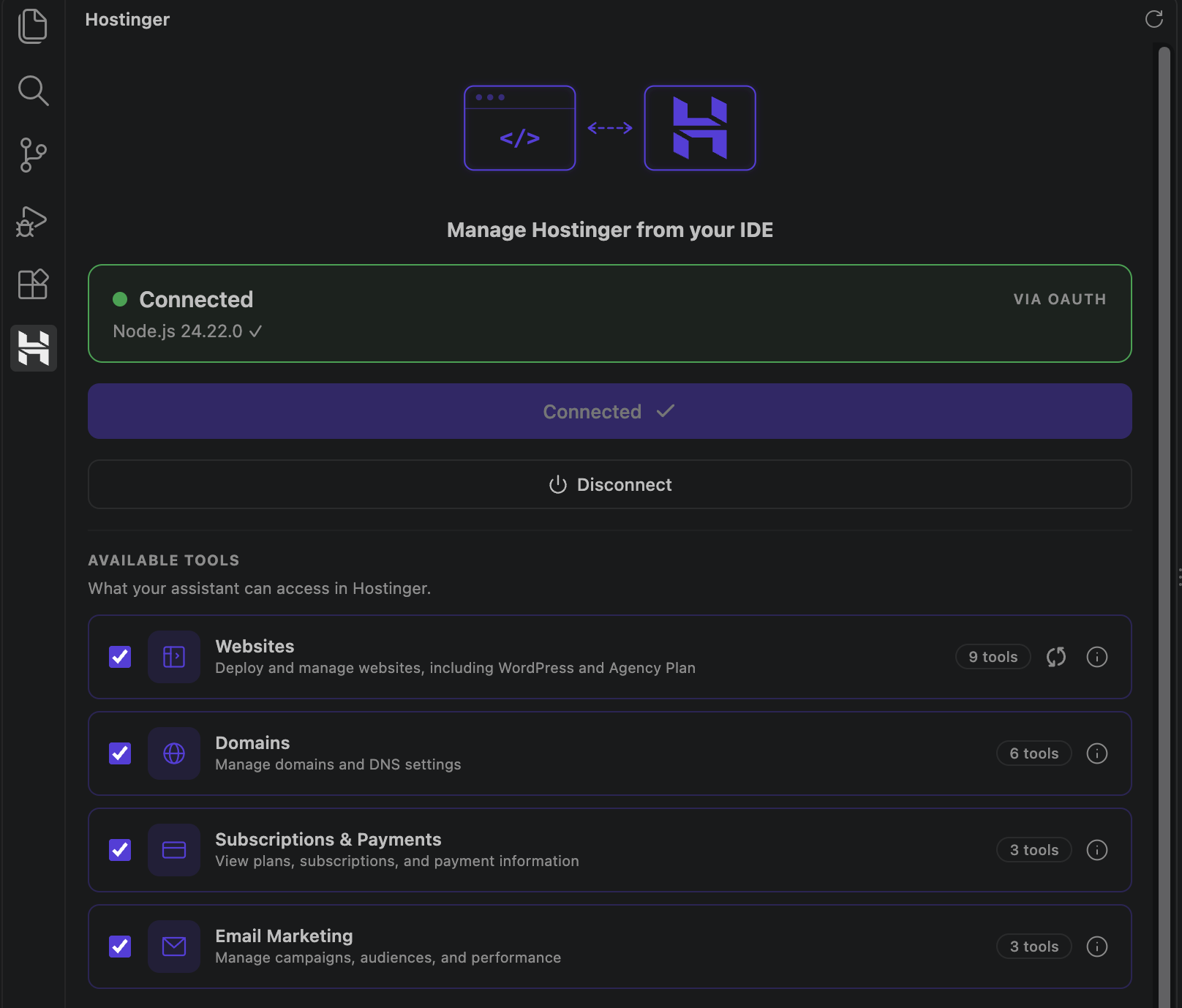Select the Hostinger sidebar icon
Viewport: 1182px width, 1008px height.
click(x=34, y=348)
